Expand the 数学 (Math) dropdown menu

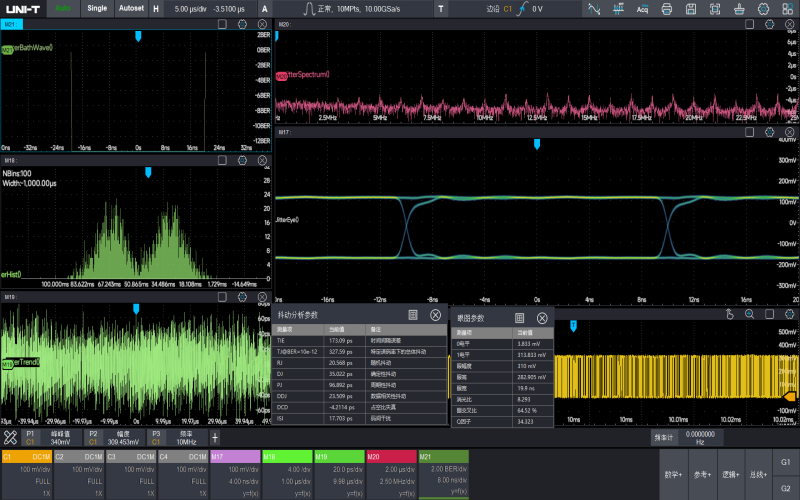674,474
